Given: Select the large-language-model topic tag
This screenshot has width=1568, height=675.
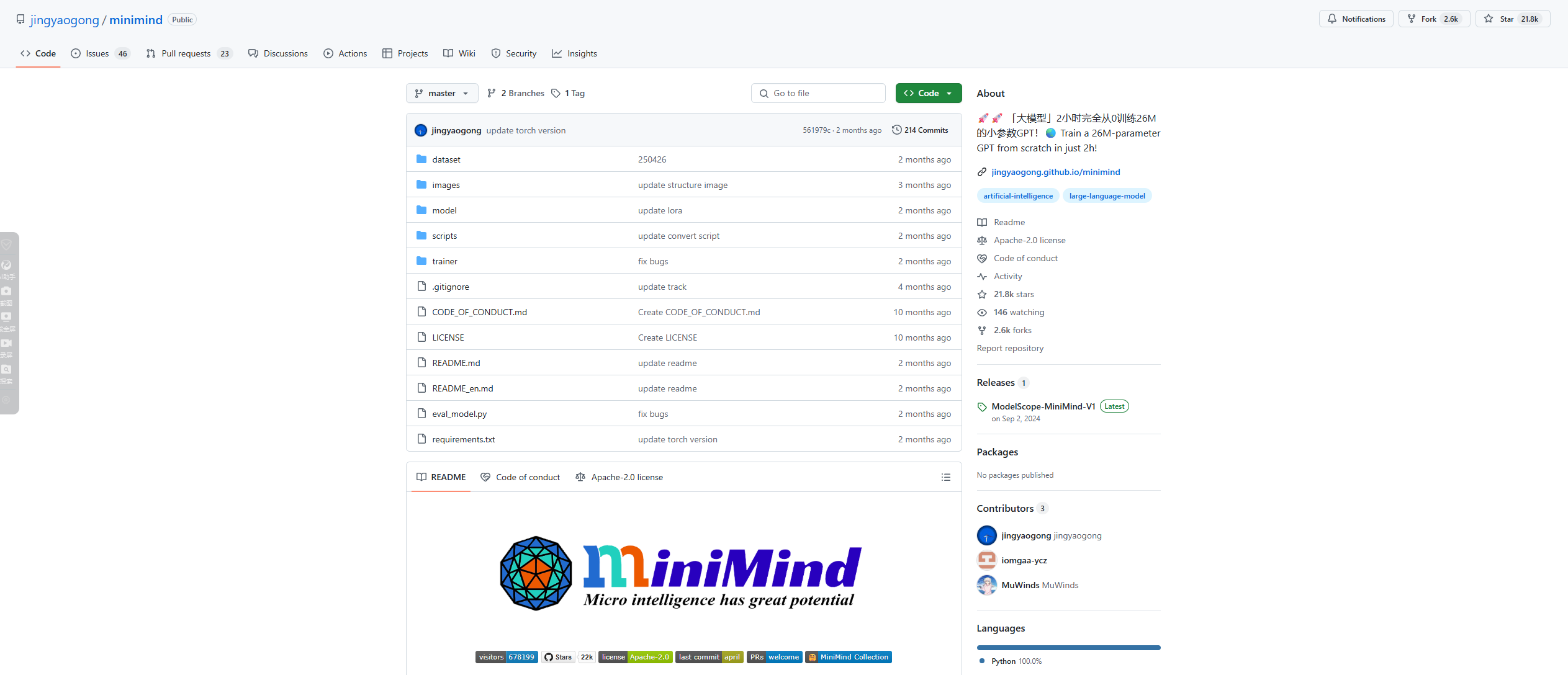Looking at the screenshot, I should (x=1107, y=196).
